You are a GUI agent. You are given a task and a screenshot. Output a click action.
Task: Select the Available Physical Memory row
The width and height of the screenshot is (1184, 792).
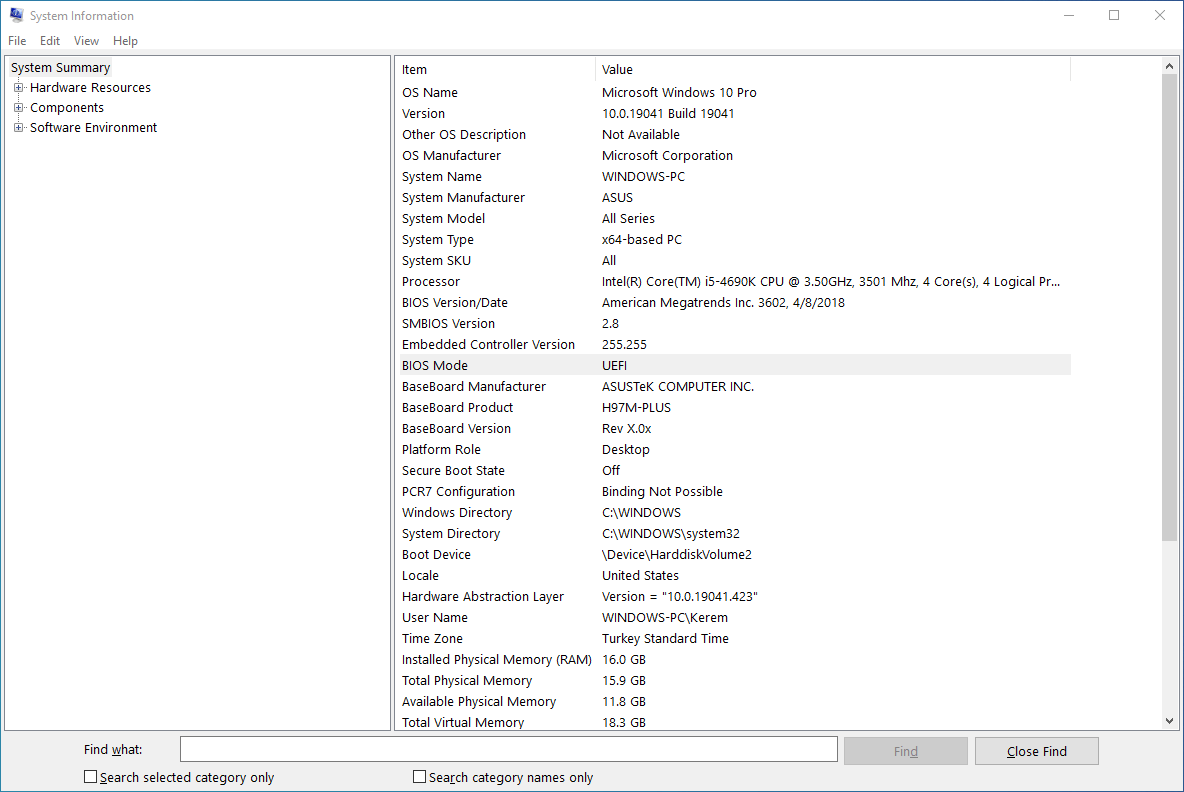pyautogui.click(x=735, y=701)
